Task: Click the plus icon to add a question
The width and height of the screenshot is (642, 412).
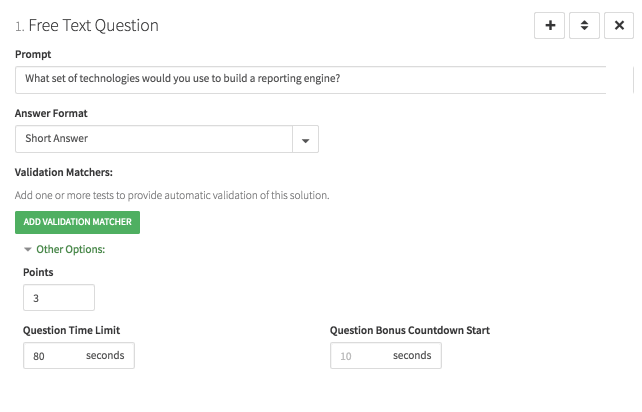Action: 550,26
